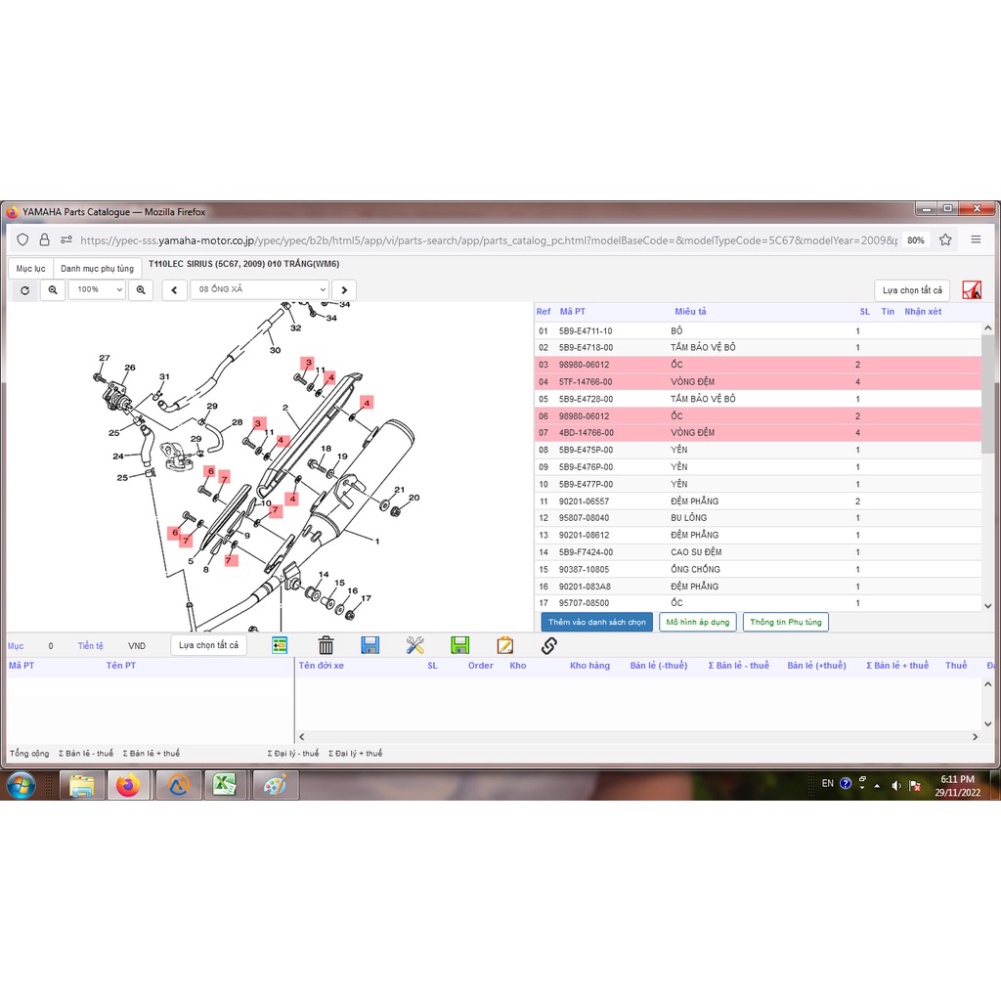Switch to the 'Mục lục' tab
The height and width of the screenshot is (1001, 1001).
[x=30, y=269]
